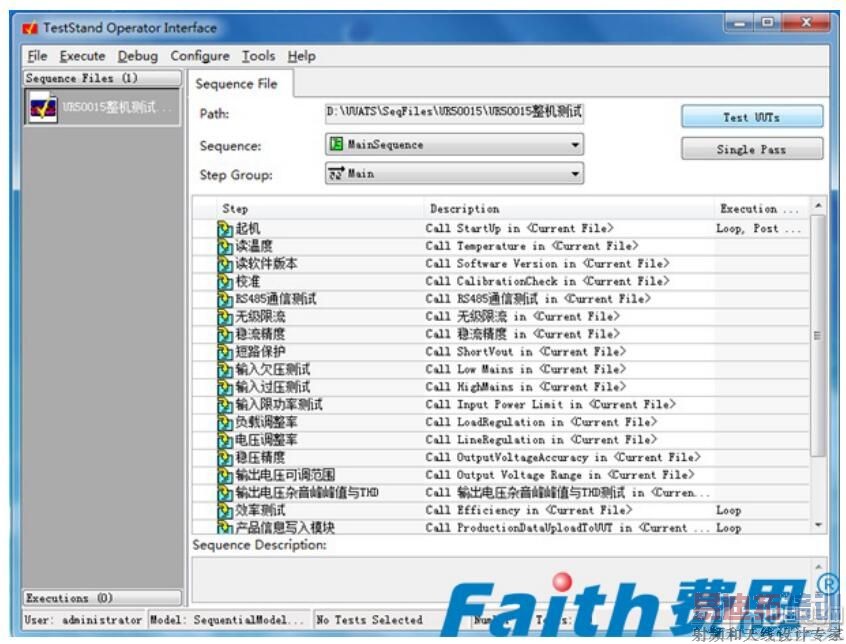Select 'Call CalibrationCheck in <Current File>' cell
Viewport: 846px width, 644px height.
548,282
